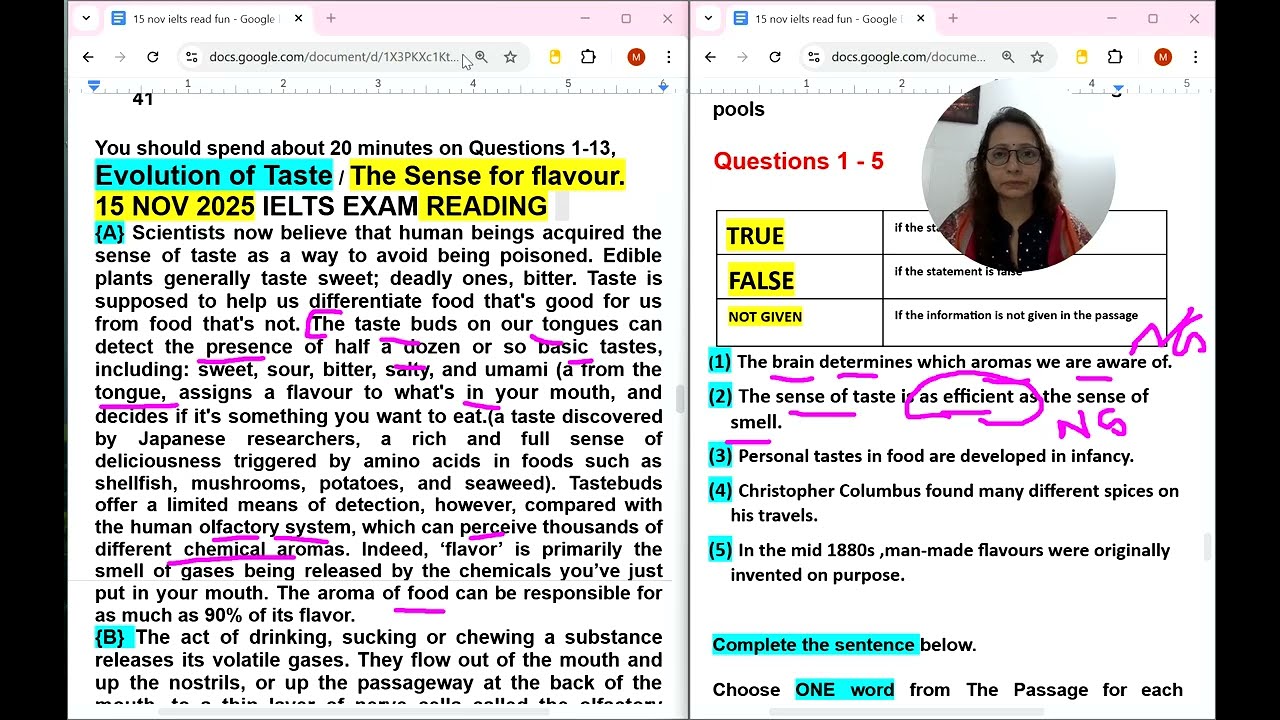Open Chrome three-dot menu in right window
Image resolution: width=1280 pixels, height=720 pixels.
(x=1195, y=57)
